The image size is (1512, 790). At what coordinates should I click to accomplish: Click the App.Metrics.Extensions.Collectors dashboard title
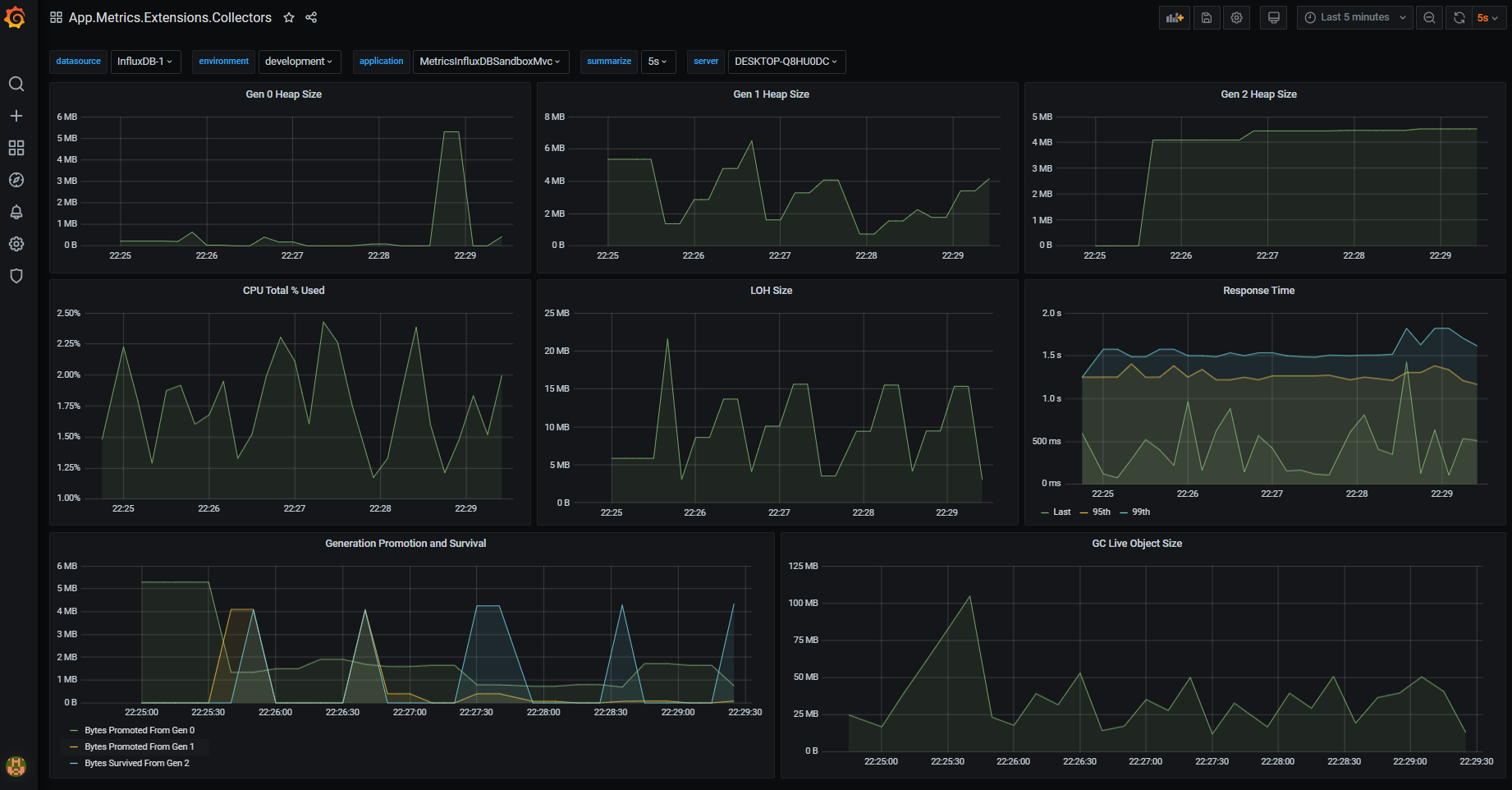[170, 17]
